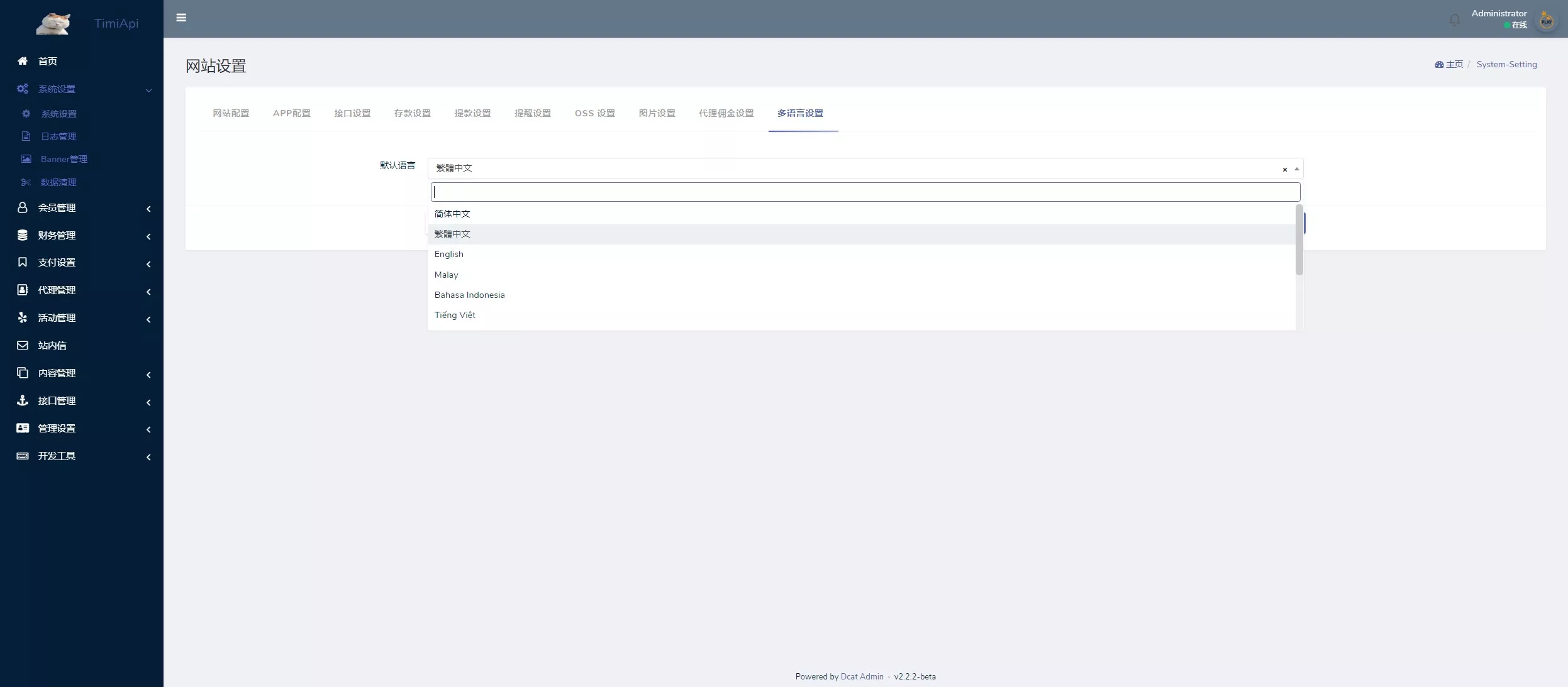Screen dimensions: 1568x687
Task: Open the Dcat Admin footer link
Action: pos(862,677)
